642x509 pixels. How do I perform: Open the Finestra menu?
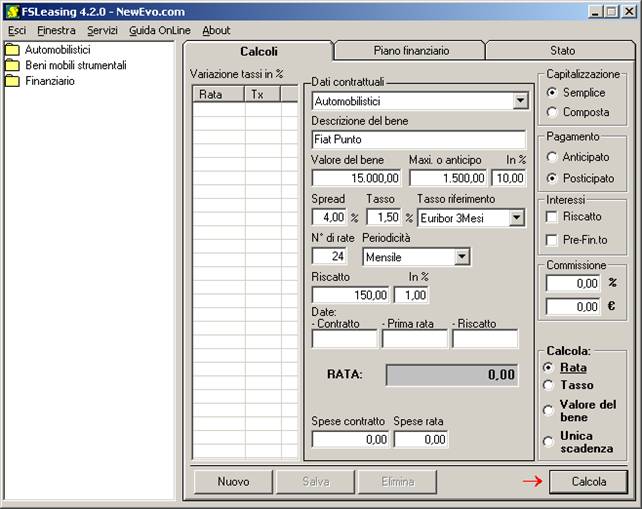(x=56, y=31)
